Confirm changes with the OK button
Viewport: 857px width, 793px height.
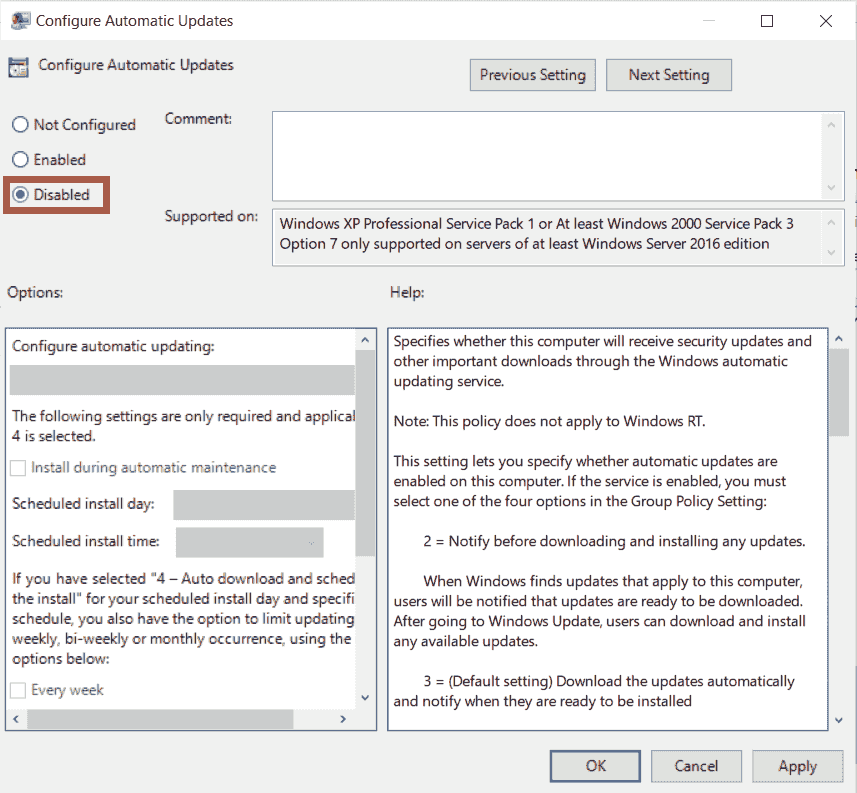click(595, 766)
